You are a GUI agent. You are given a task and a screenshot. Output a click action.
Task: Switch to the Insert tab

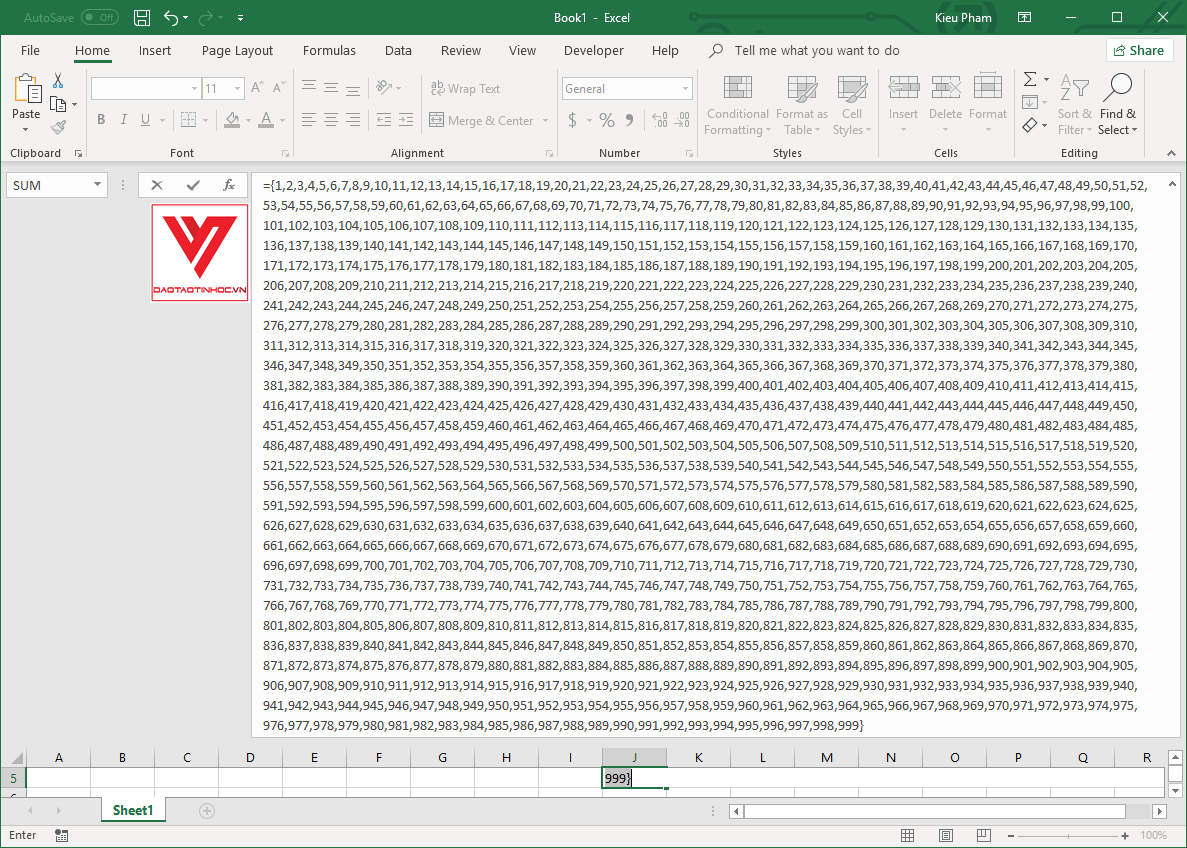tap(154, 51)
